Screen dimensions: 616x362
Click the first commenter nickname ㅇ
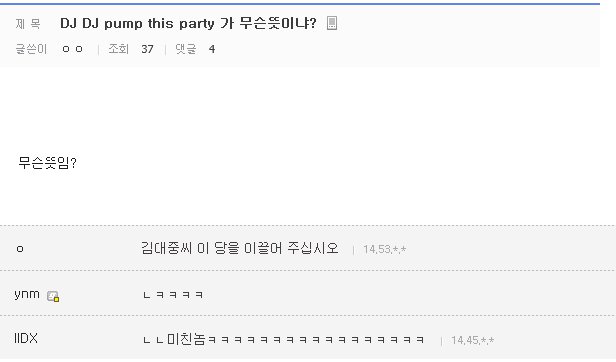tap(20, 249)
